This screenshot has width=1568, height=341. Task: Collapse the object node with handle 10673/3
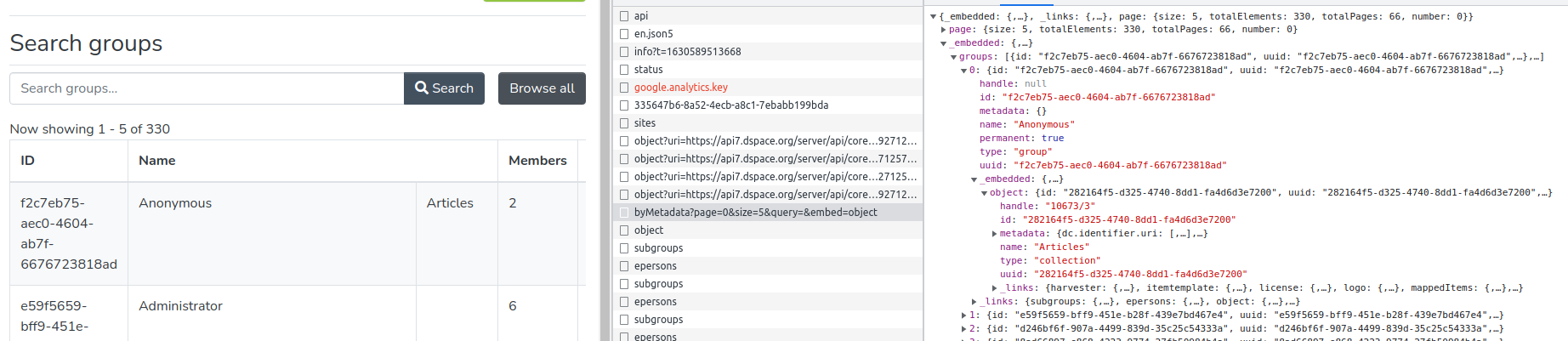[x=984, y=193]
